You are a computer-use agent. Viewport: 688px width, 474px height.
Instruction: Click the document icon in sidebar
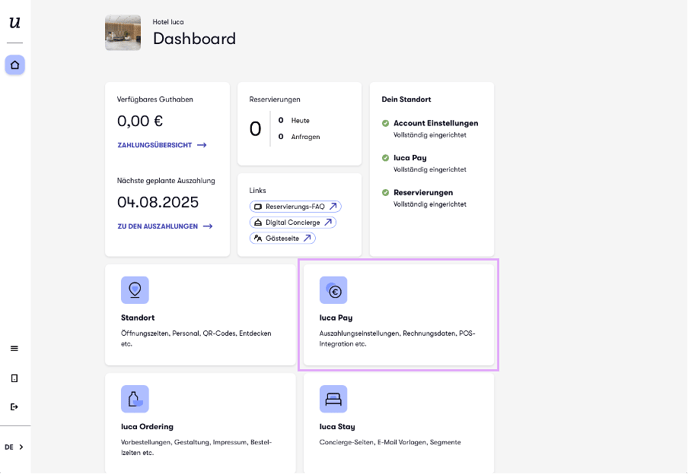click(14, 378)
